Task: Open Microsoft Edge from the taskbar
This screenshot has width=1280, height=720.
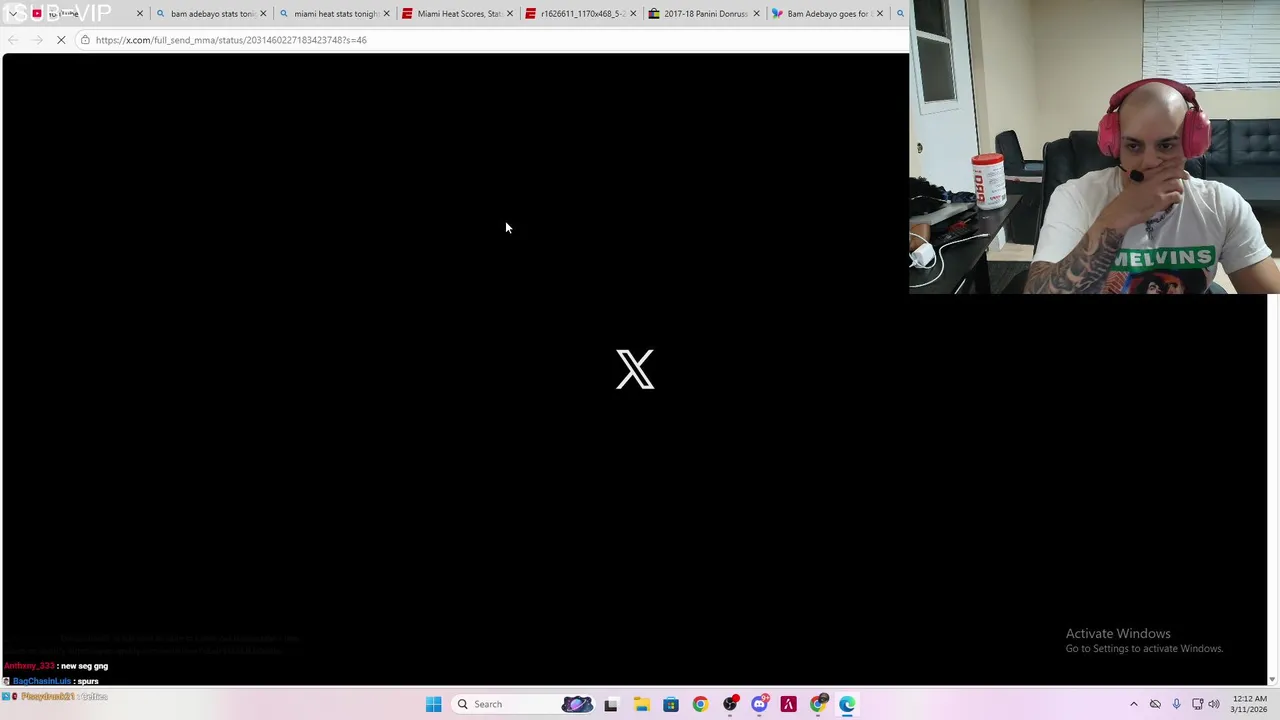Action: pyautogui.click(x=848, y=704)
